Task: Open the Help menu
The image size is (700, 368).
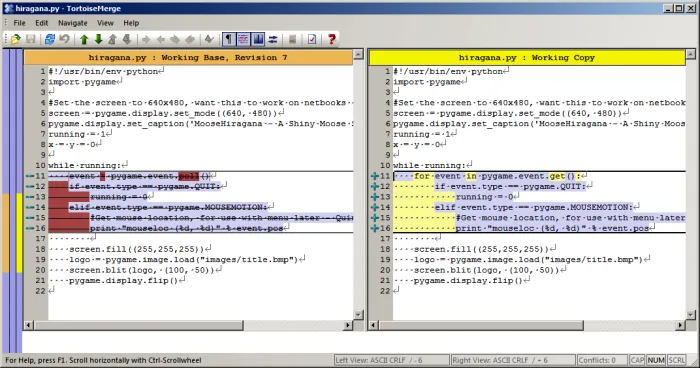Action: (x=131, y=23)
